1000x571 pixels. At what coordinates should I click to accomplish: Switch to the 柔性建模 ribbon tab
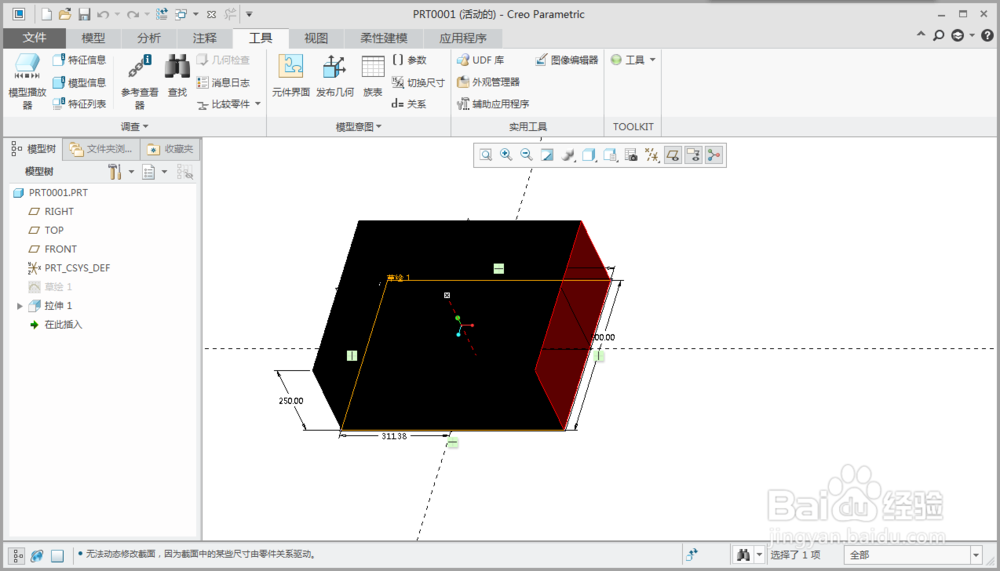pos(383,38)
